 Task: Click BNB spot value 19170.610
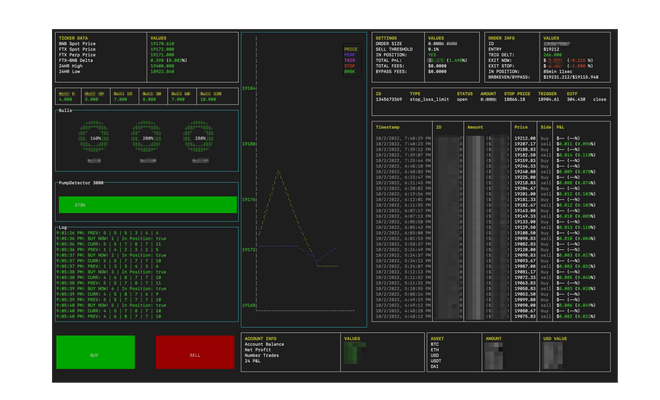pos(162,44)
